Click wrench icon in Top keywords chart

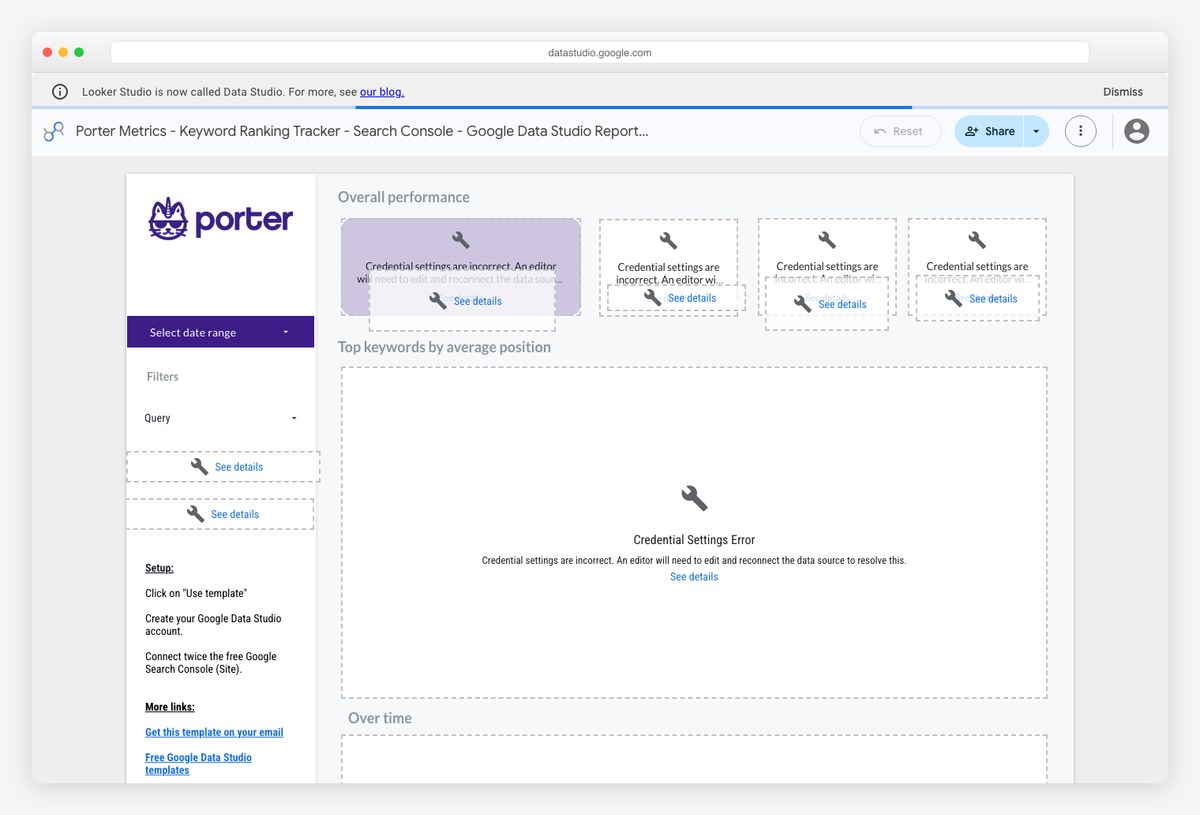click(694, 498)
